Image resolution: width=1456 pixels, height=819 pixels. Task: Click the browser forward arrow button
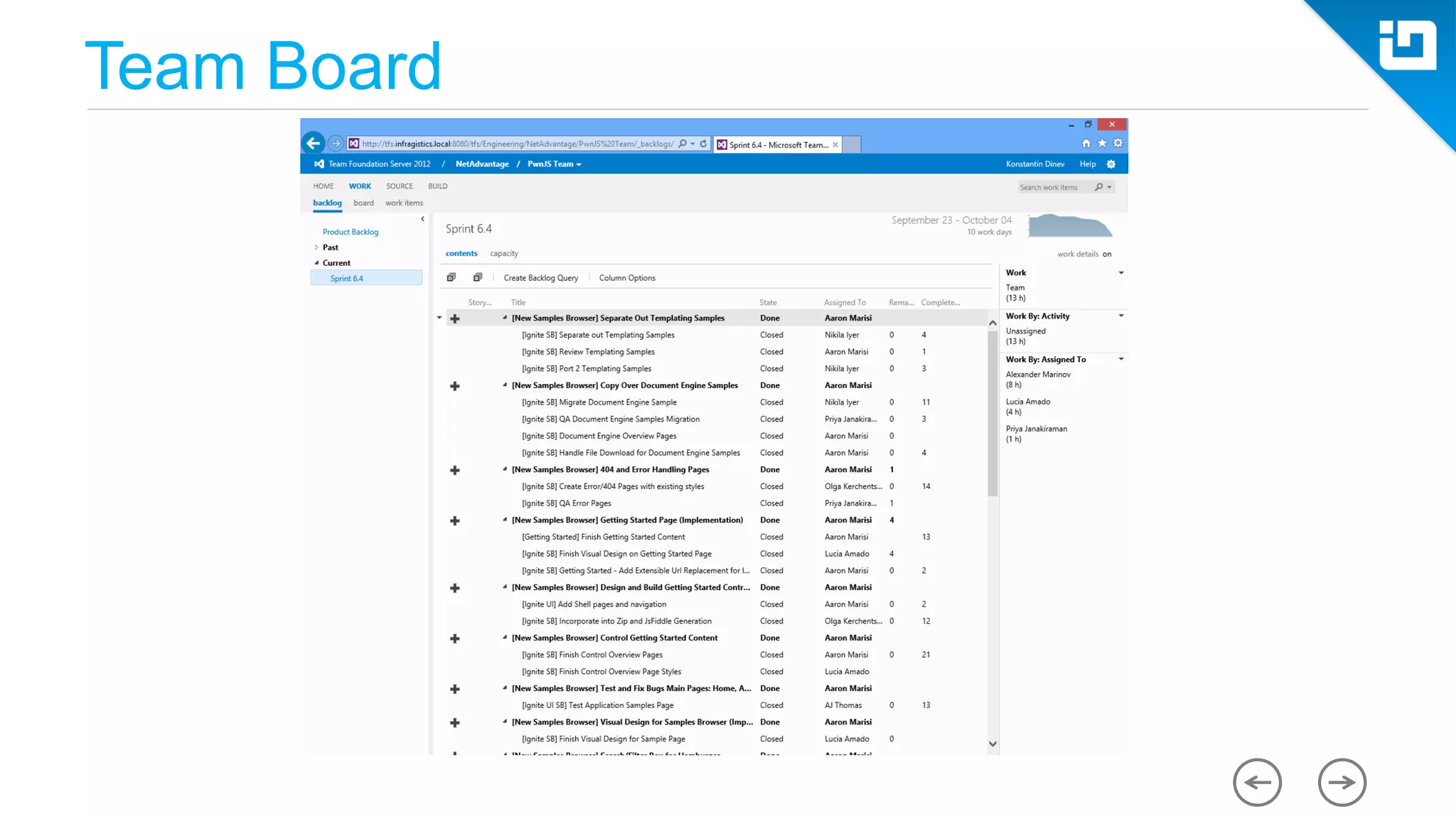(x=336, y=144)
